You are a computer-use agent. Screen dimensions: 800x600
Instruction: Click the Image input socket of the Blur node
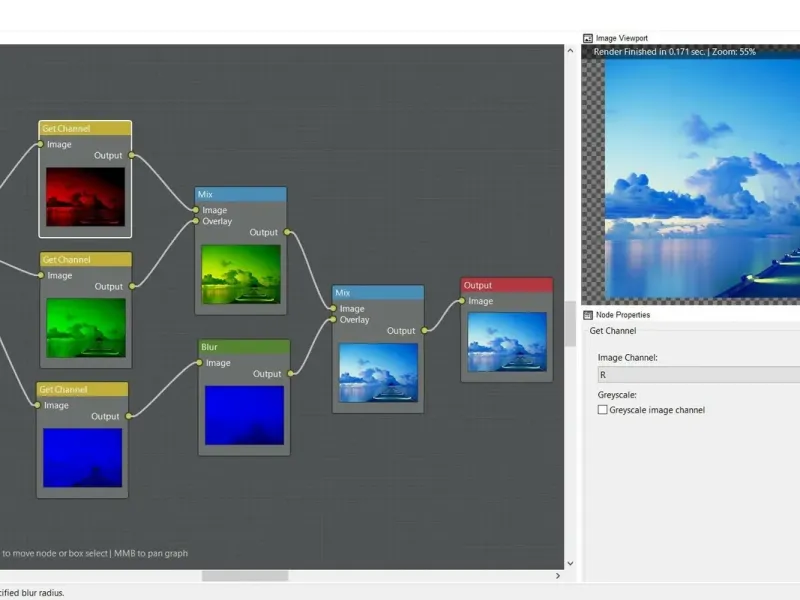[x=200, y=363]
